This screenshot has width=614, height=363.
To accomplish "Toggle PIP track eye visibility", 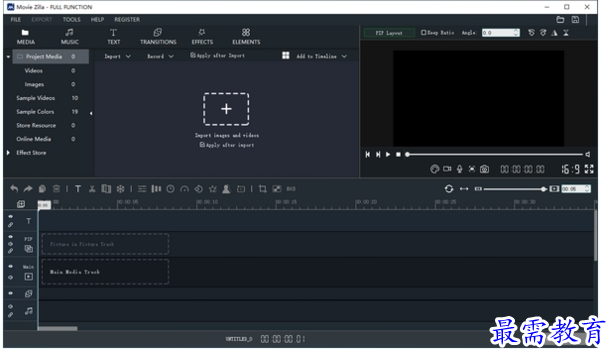I will [x=11, y=237].
